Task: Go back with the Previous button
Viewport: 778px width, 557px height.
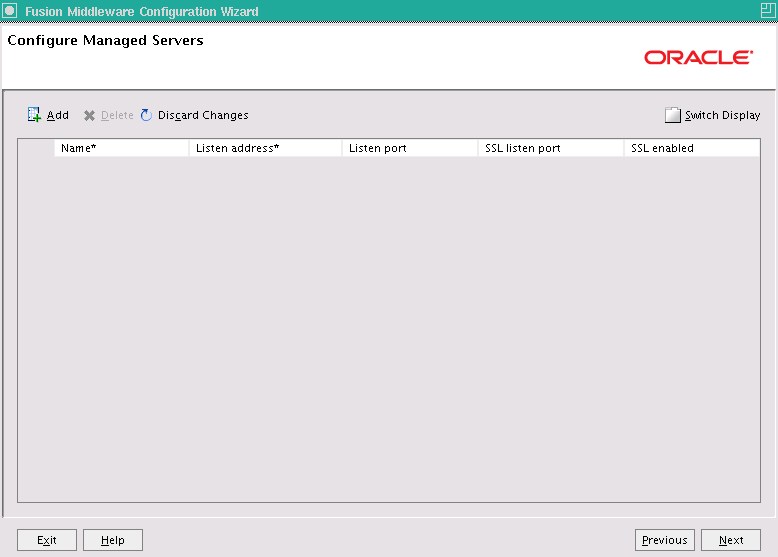Action: click(x=664, y=540)
